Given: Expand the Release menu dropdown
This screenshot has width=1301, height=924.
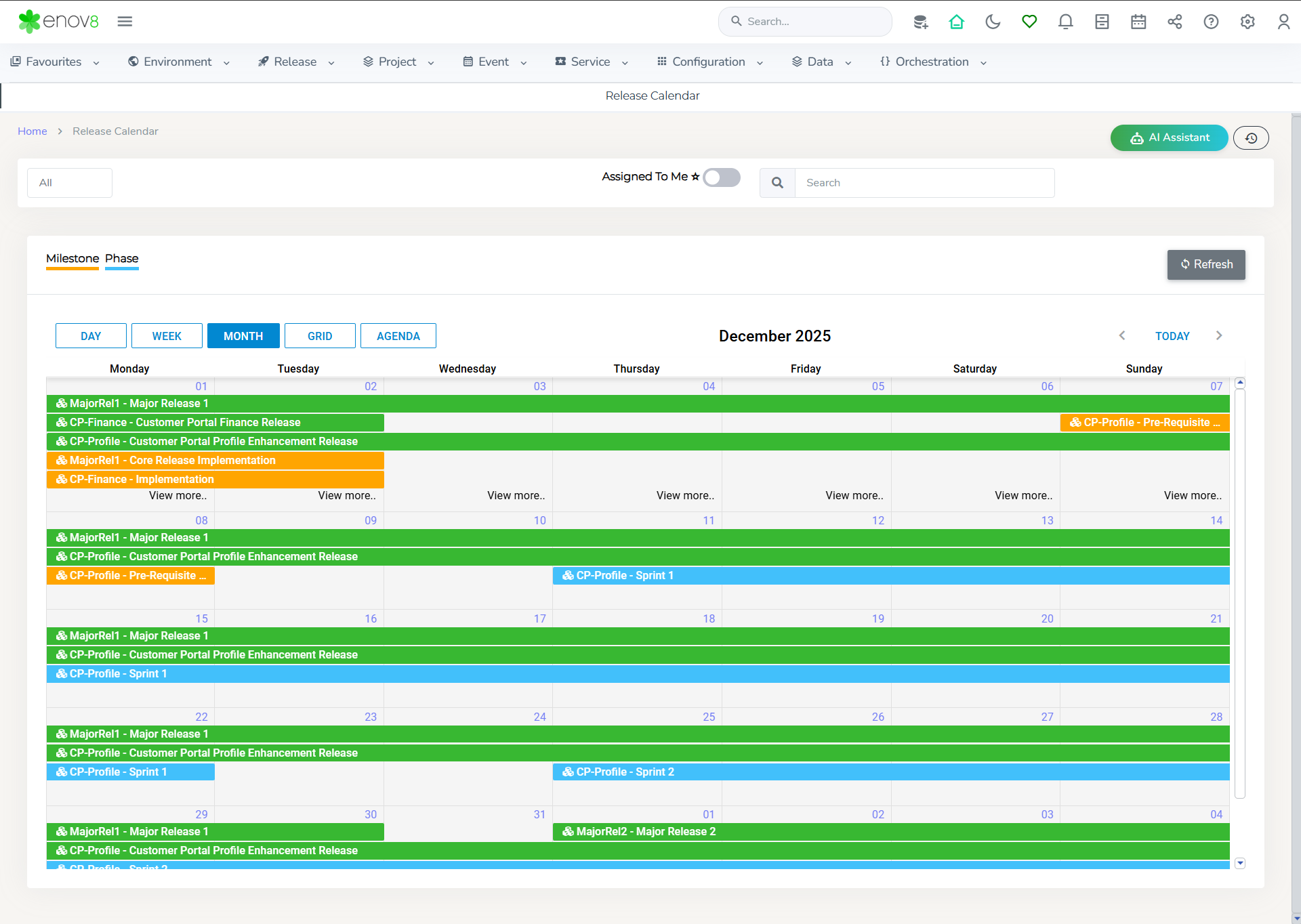Looking at the screenshot, I should click(x=296, y=62).
